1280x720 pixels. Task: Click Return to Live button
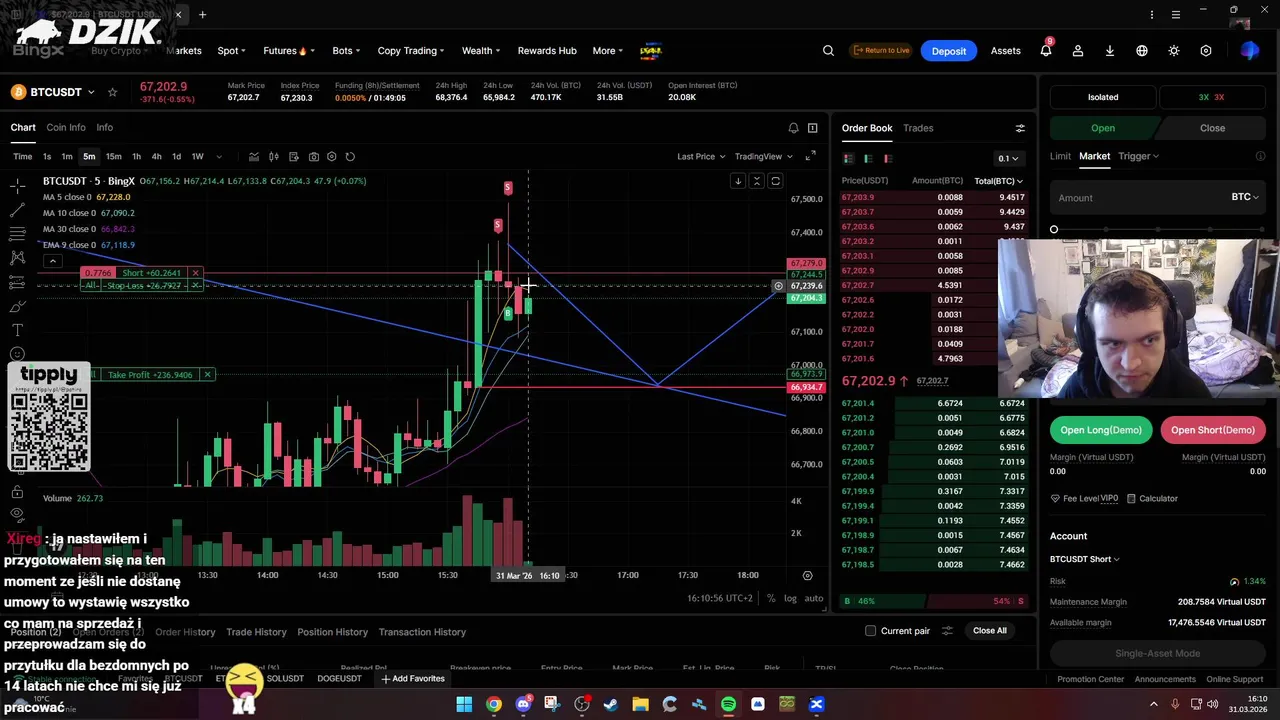[881, 51]
